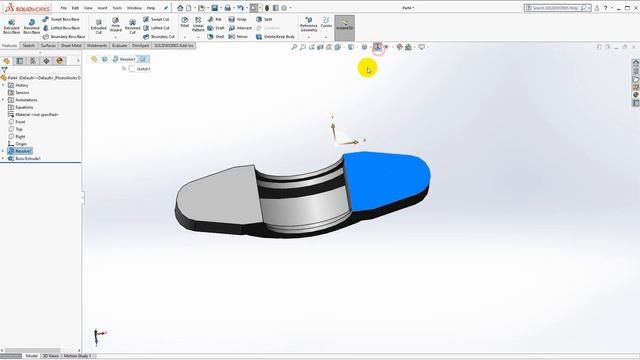Select the Linear Pattern tool

pyautogui.click(x=198, y=24)
